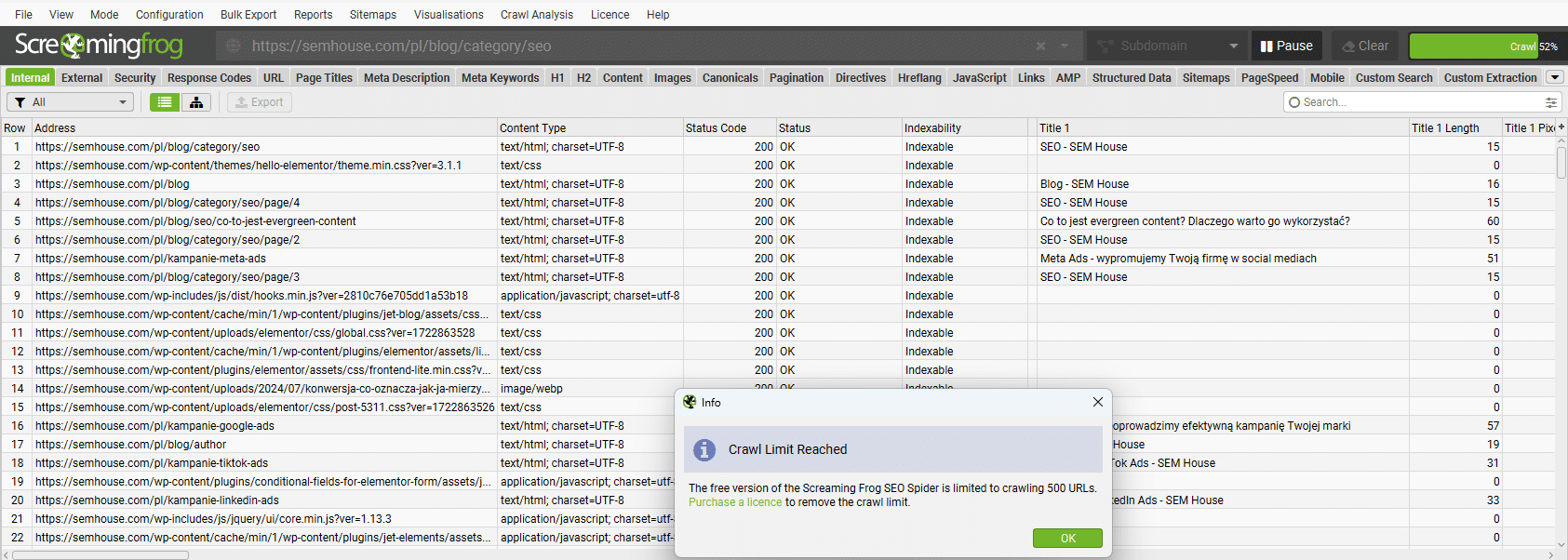Show more tabs via overflow arrow
The width and height of the screenshot is (1568, 560).
[1554, 77]
